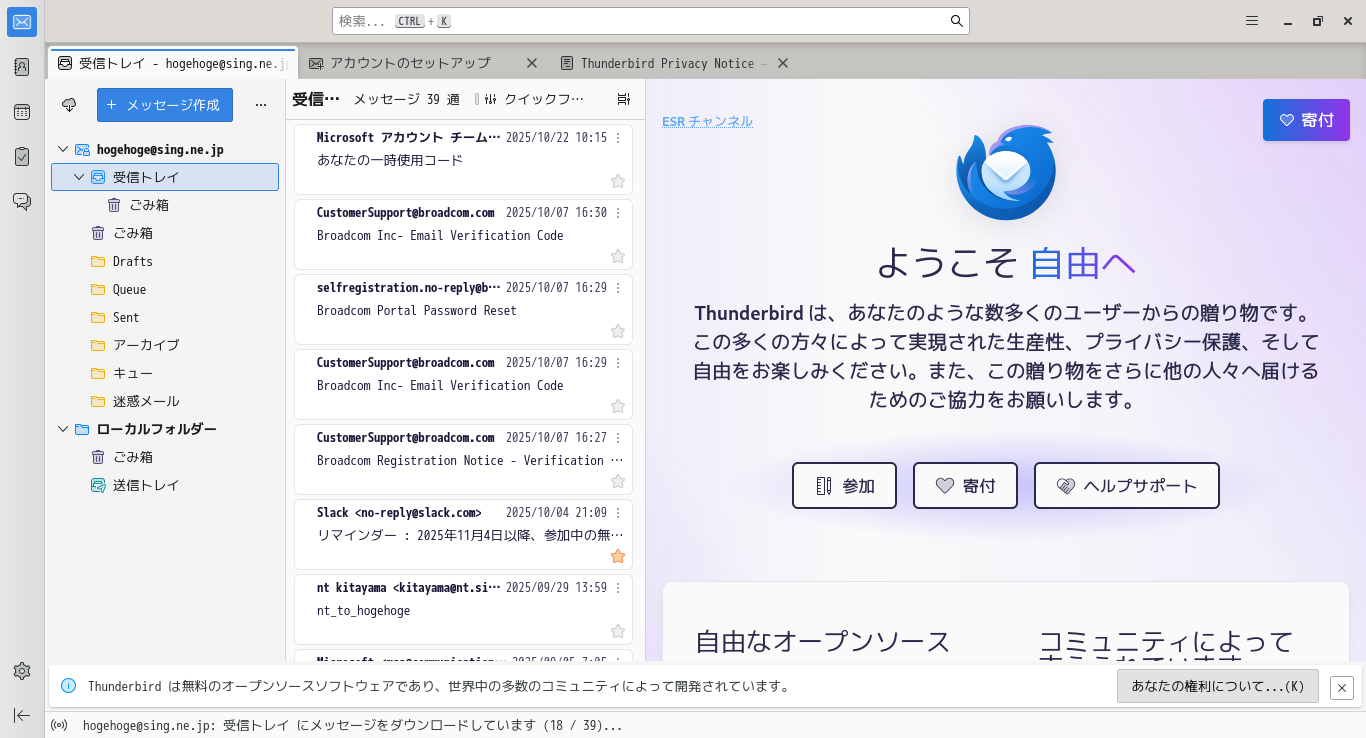Star the Broadcom Portal Password Reset message
1366x738 pixels.
point(618,331)
